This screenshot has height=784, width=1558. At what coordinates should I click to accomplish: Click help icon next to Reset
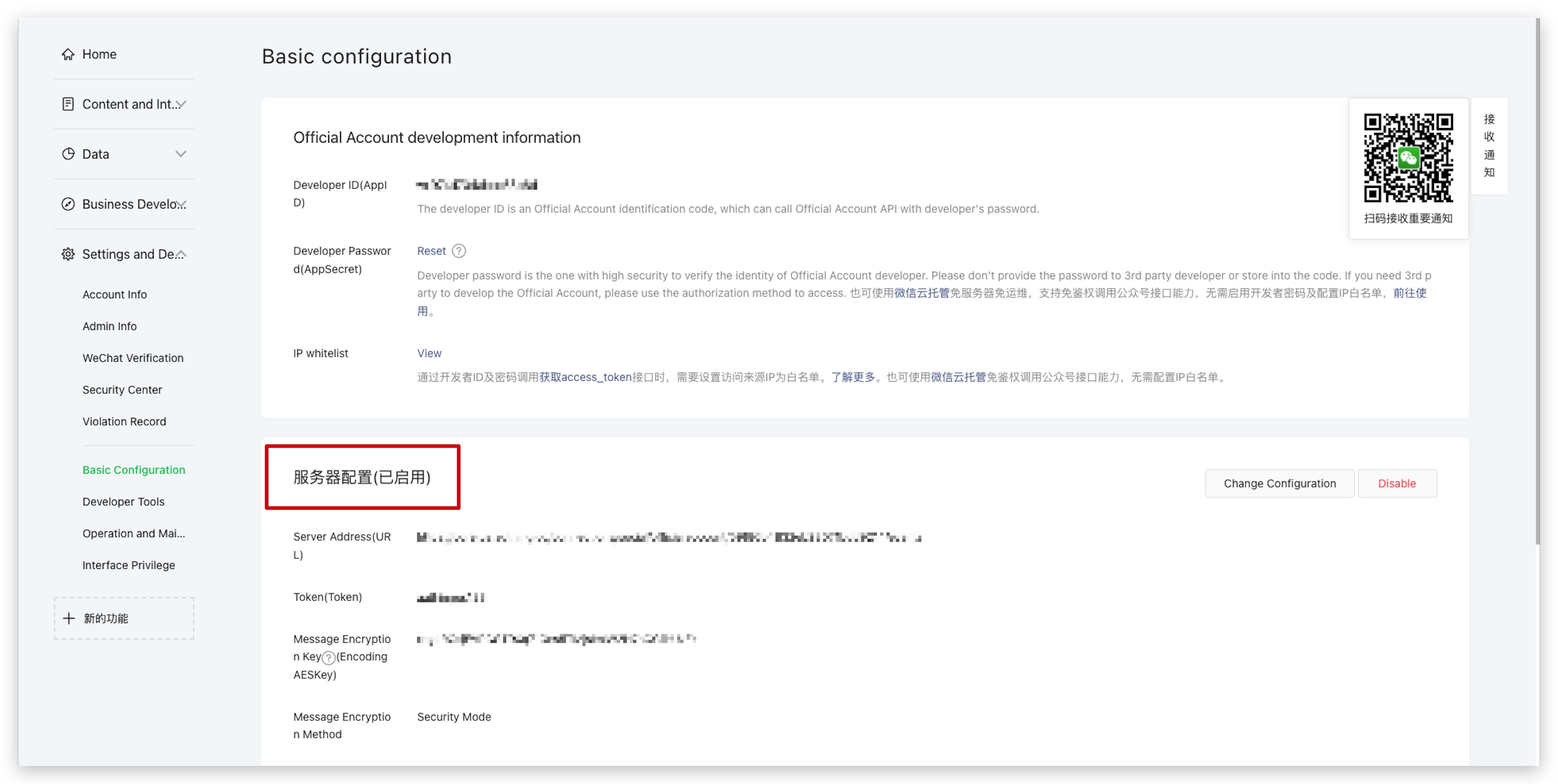point(459,251)
